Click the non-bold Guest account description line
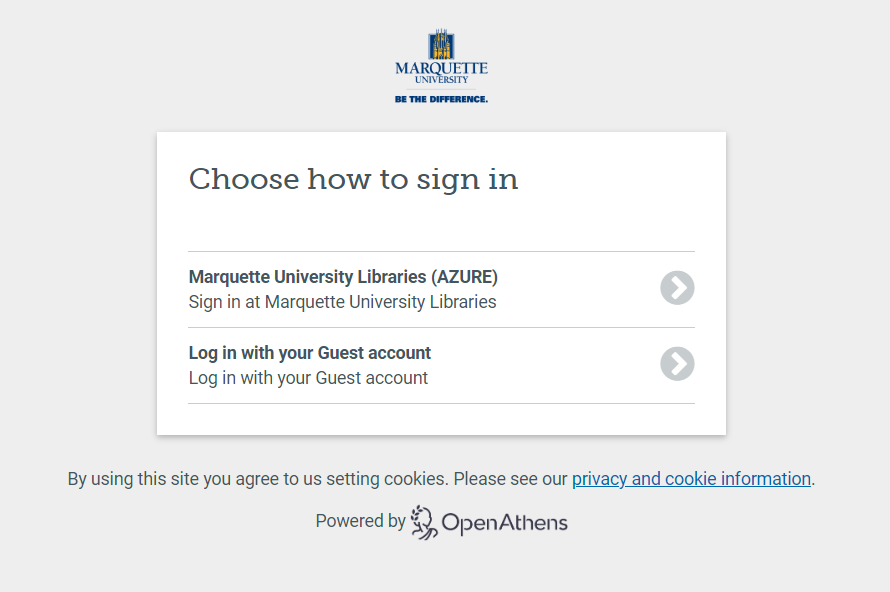 click(x=308, y=378)
